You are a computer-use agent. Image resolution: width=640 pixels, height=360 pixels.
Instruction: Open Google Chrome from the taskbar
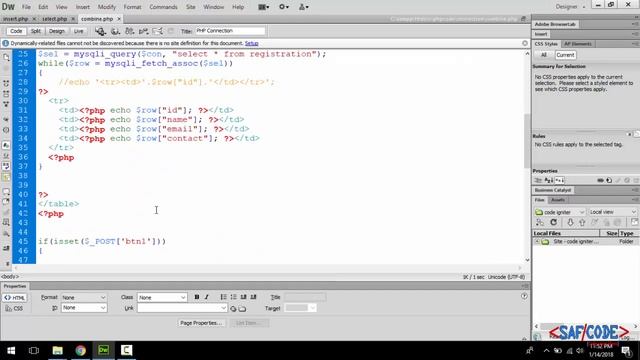coord(80,350)
